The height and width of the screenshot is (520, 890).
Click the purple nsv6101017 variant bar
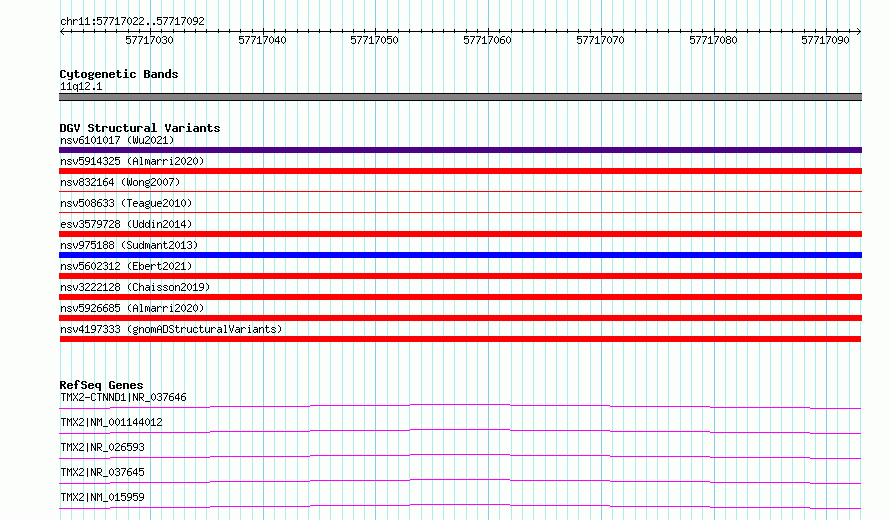click(460, 150)
